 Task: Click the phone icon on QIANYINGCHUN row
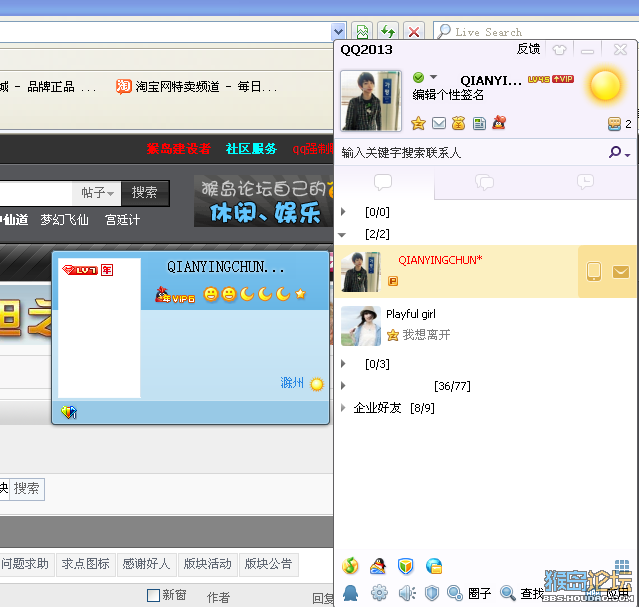tap(594, 271)
